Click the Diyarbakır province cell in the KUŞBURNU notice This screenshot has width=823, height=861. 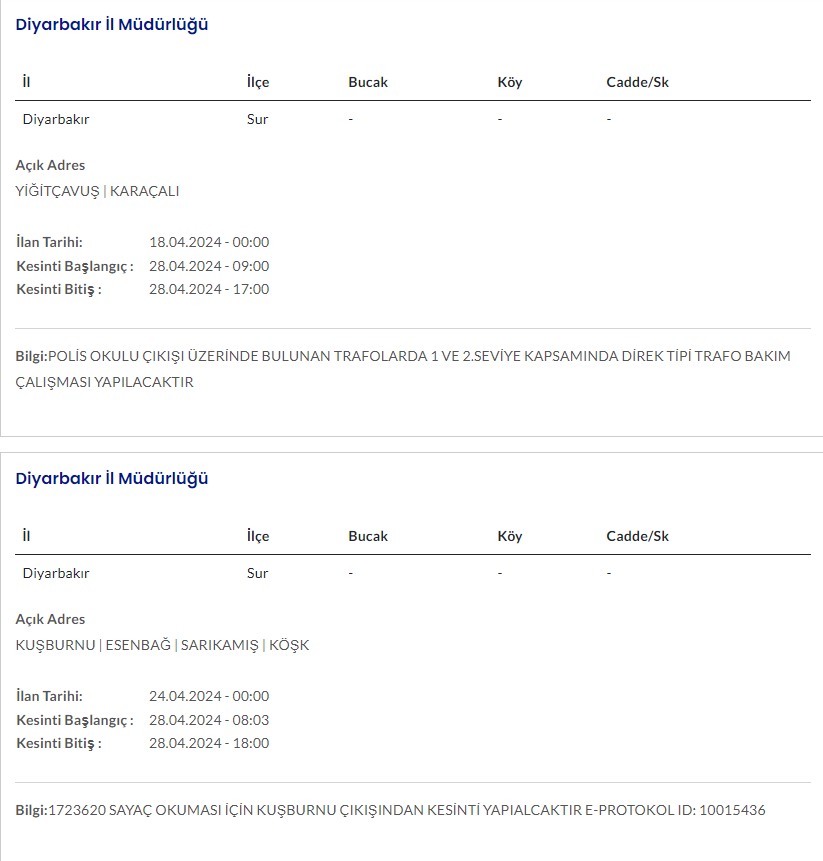[x=56, y=573]
